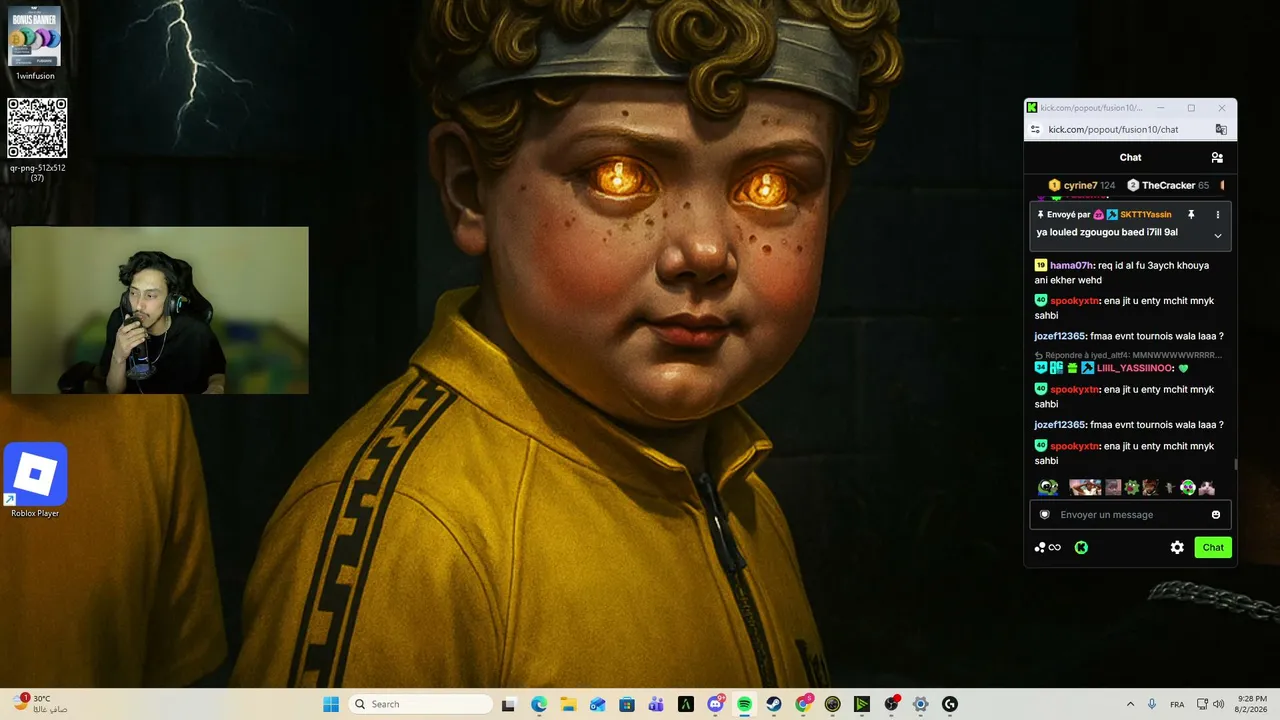The image size is (1280, 720).
Task: Open the chat users list icon
Action: coord(1217,157)
